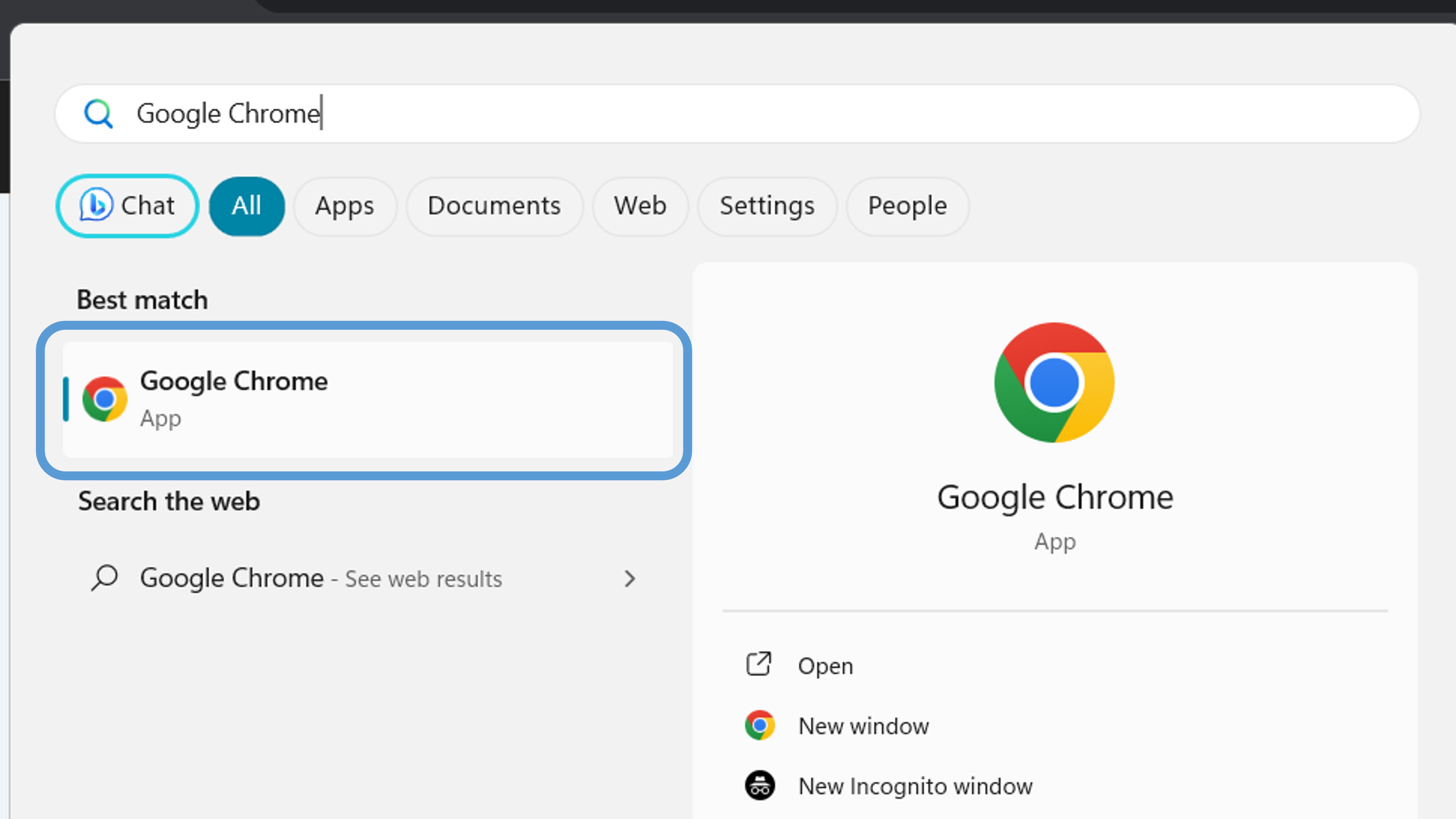Click the Incognito spy icon
Image resolution: width=1456 pixels, height=819 pixels.
760,785
